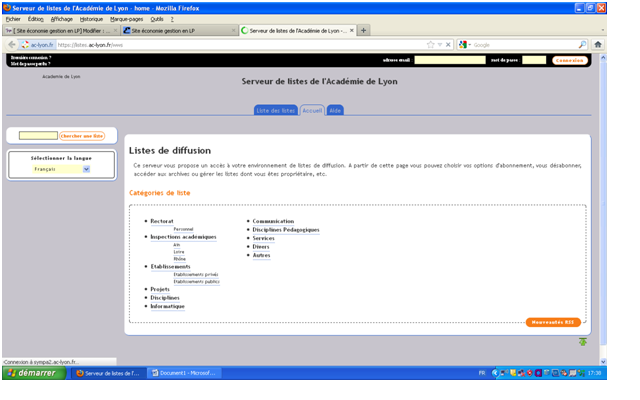Open the Disciplines Pédagogiques link

286,230
